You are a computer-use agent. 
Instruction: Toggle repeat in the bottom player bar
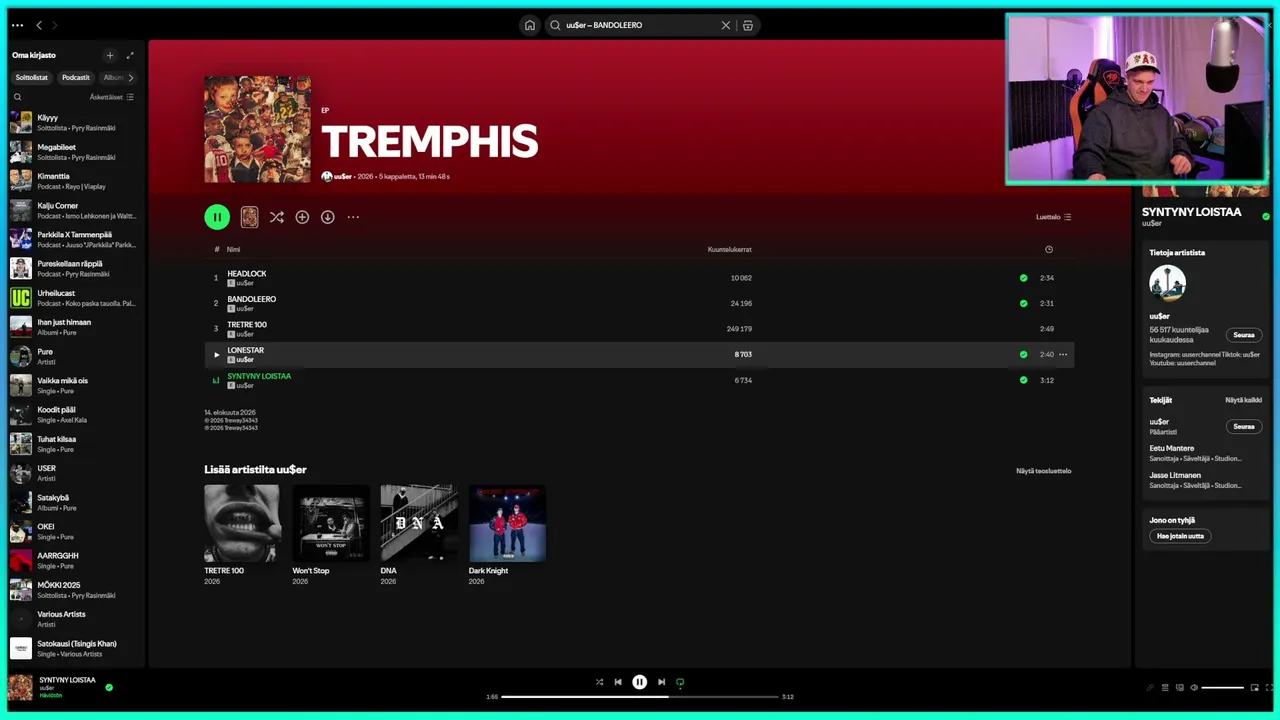pyautogui.click(x=680, y=682)
